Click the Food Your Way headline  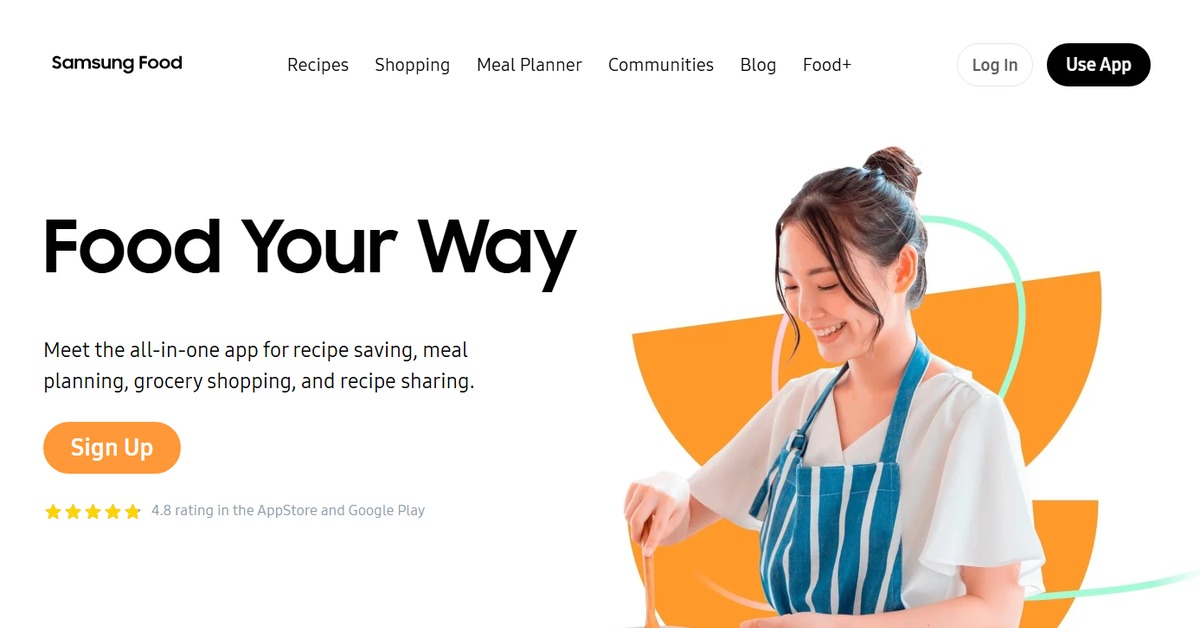tap(310, 246)
